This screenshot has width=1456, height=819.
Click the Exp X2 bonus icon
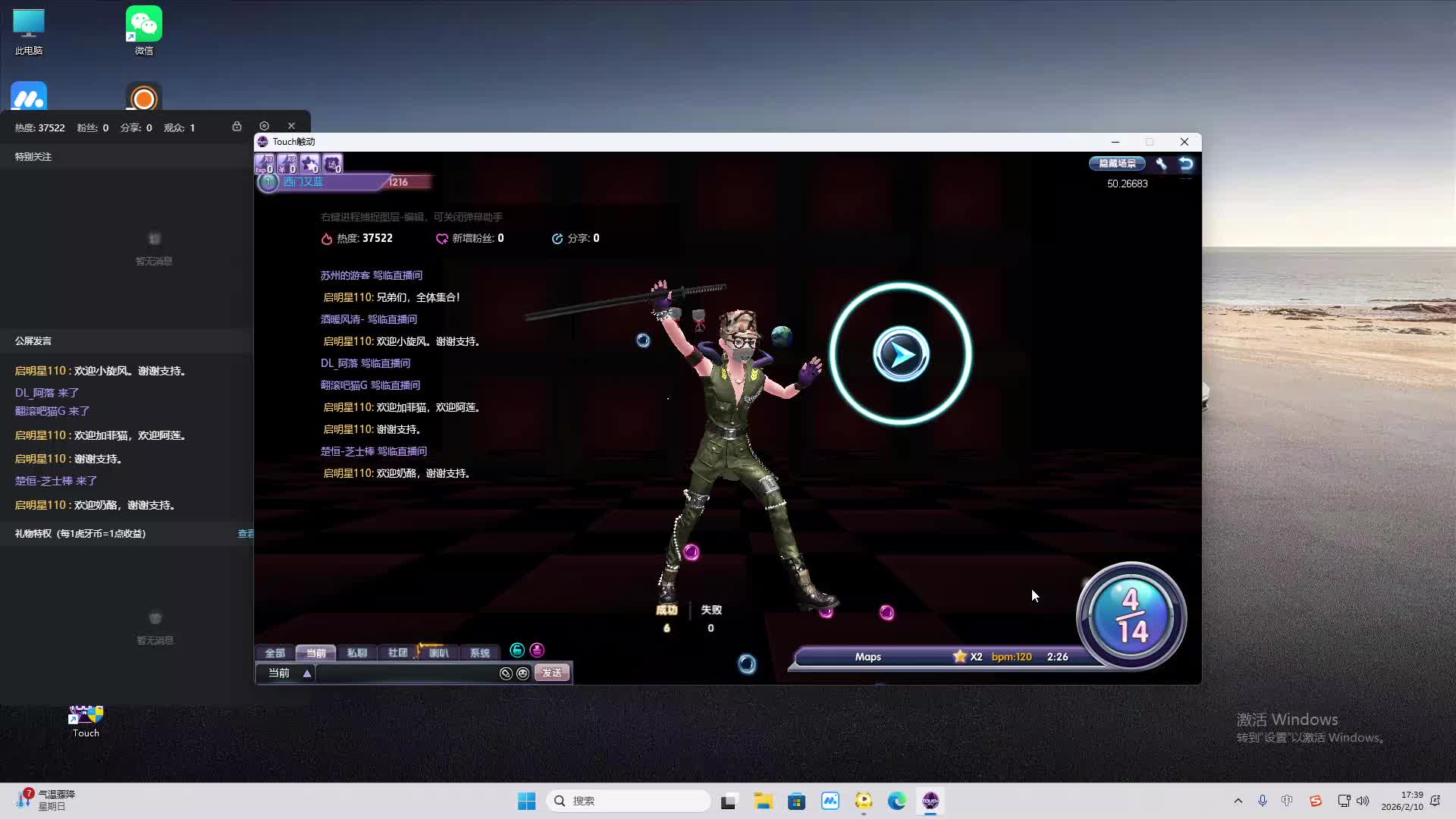tap(264, 164)
